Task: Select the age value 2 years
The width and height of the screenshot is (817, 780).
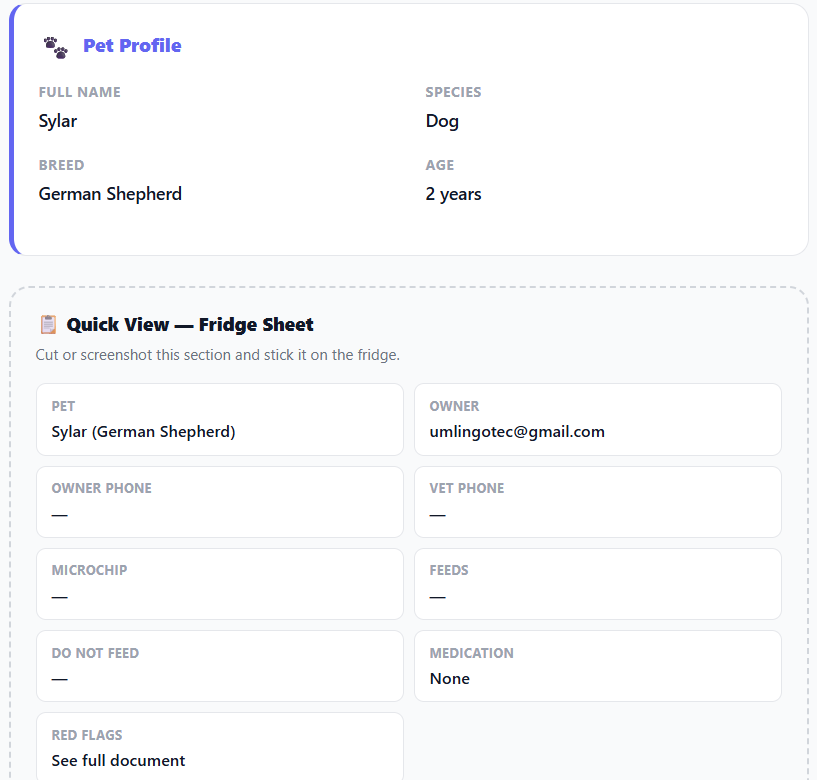Action: click(x=453, y=194)
